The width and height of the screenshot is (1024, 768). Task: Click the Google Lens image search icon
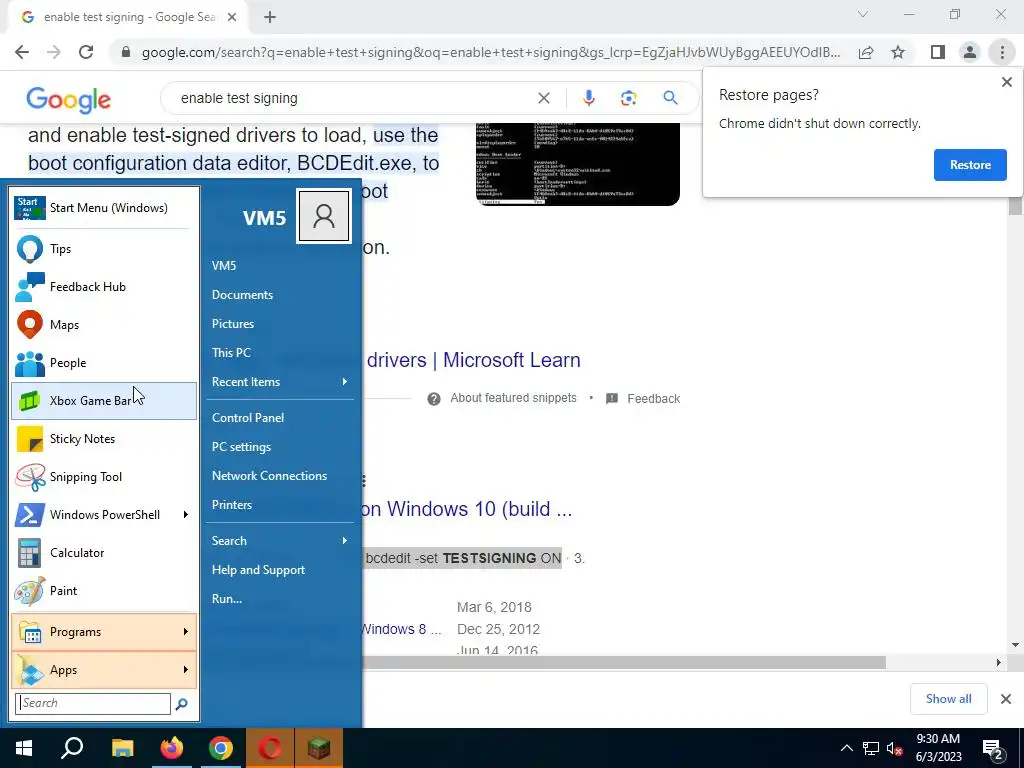pyautogui.click(x=628, y=98)
